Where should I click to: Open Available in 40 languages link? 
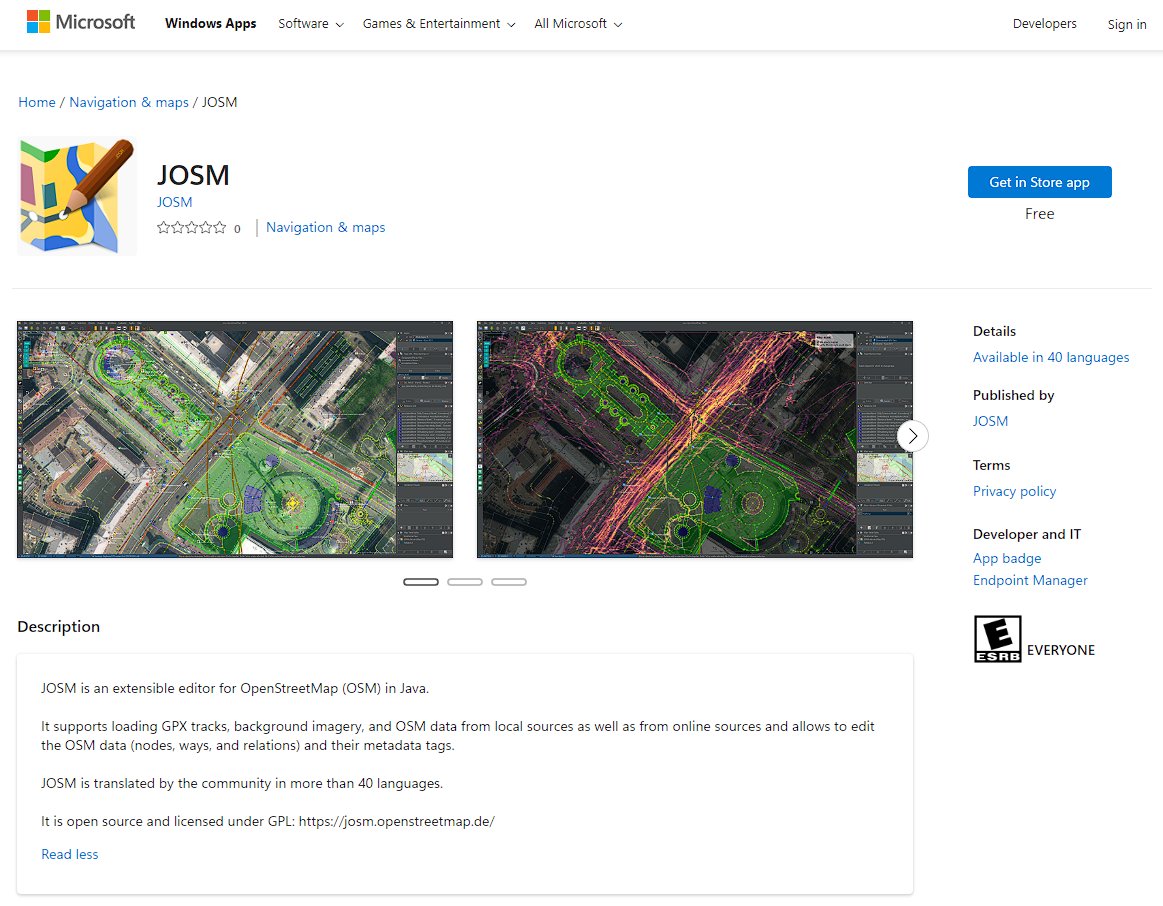(1051, 357)
